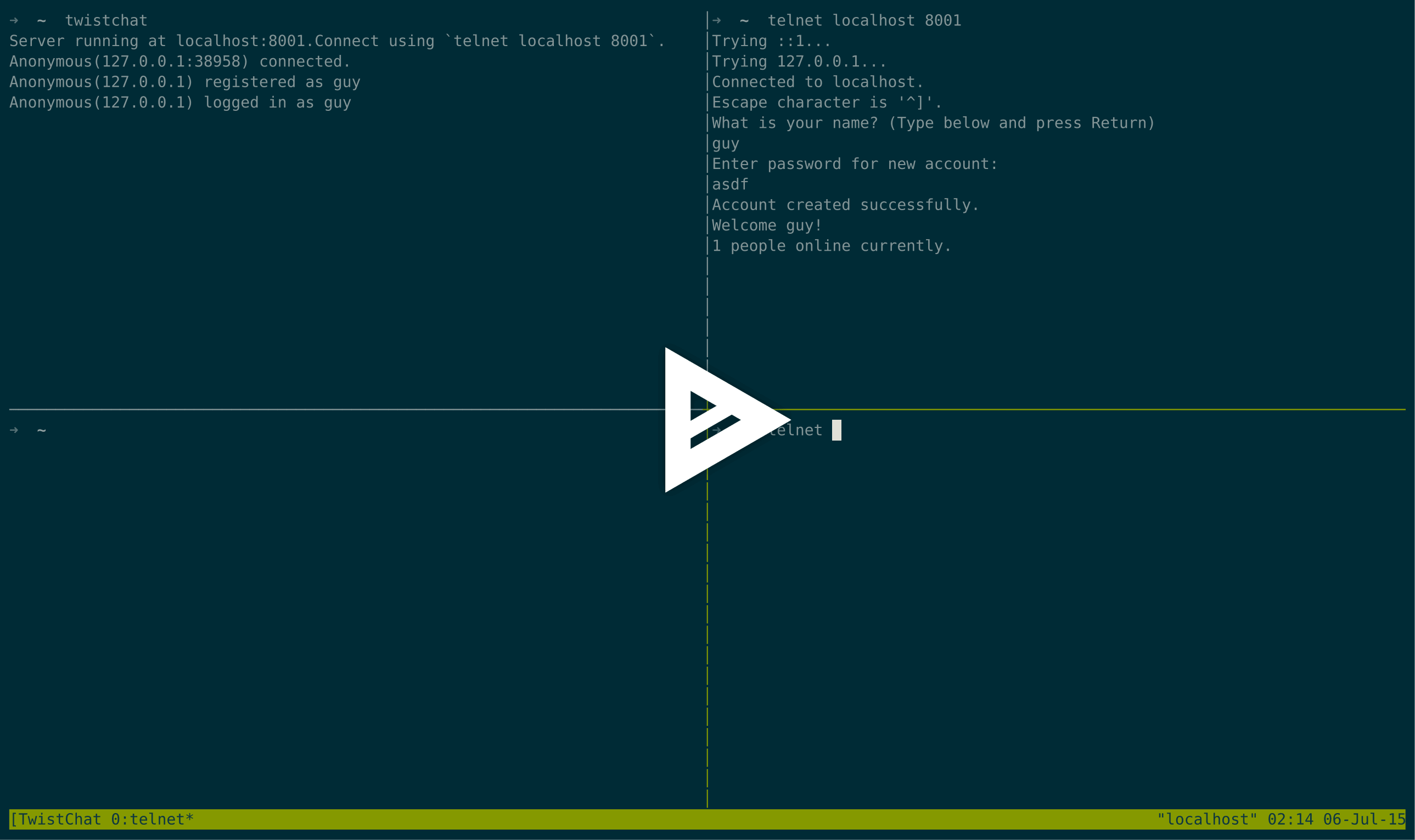The image size is (1415, 840).
Task: Click the 'Trying 127.0.0.1...' line
Action: click(x=799, y=61)
